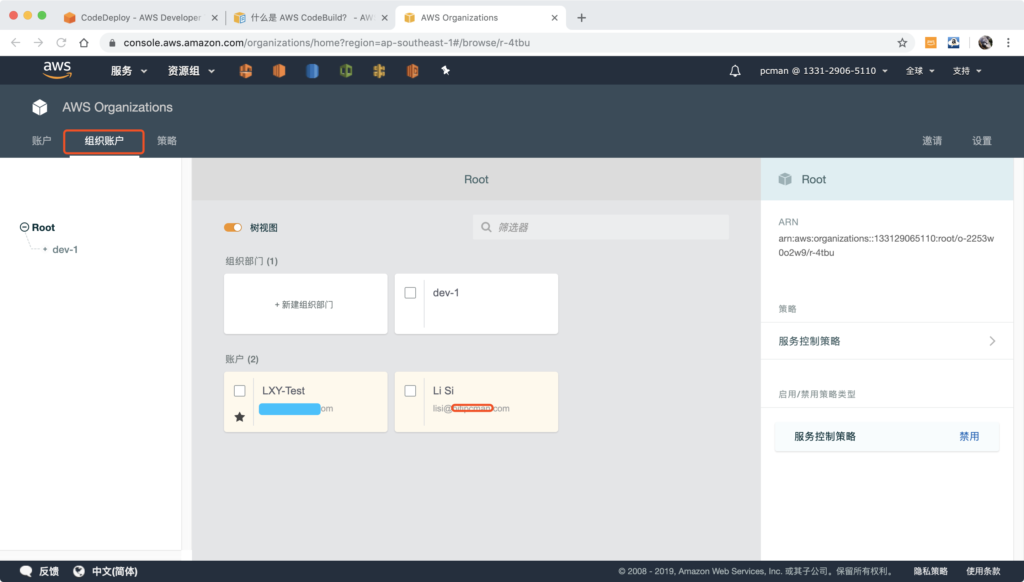Click the AWS logo home icon
This screenshot has height=582, width=1024.
tap(57, 70)
